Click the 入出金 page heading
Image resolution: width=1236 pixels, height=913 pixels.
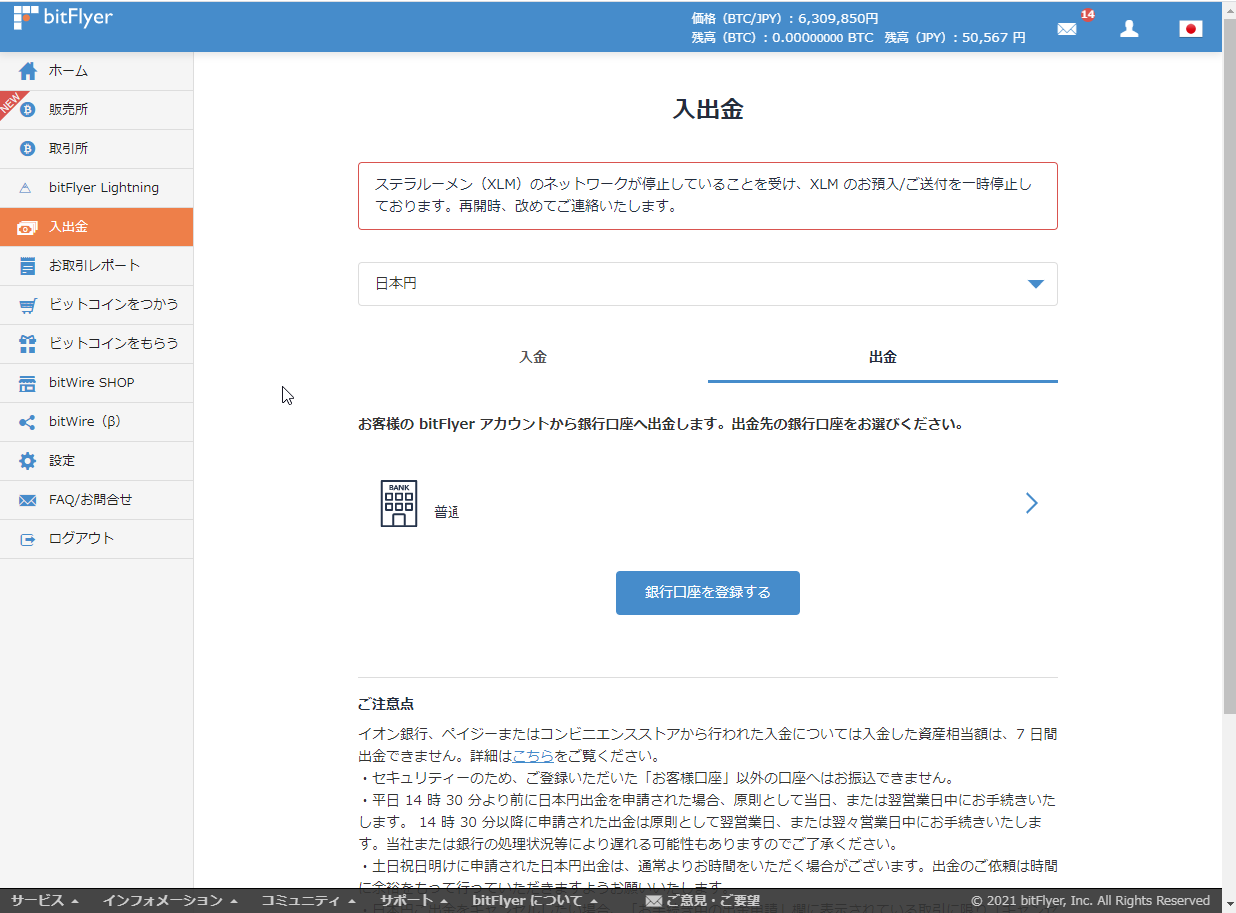708,110
